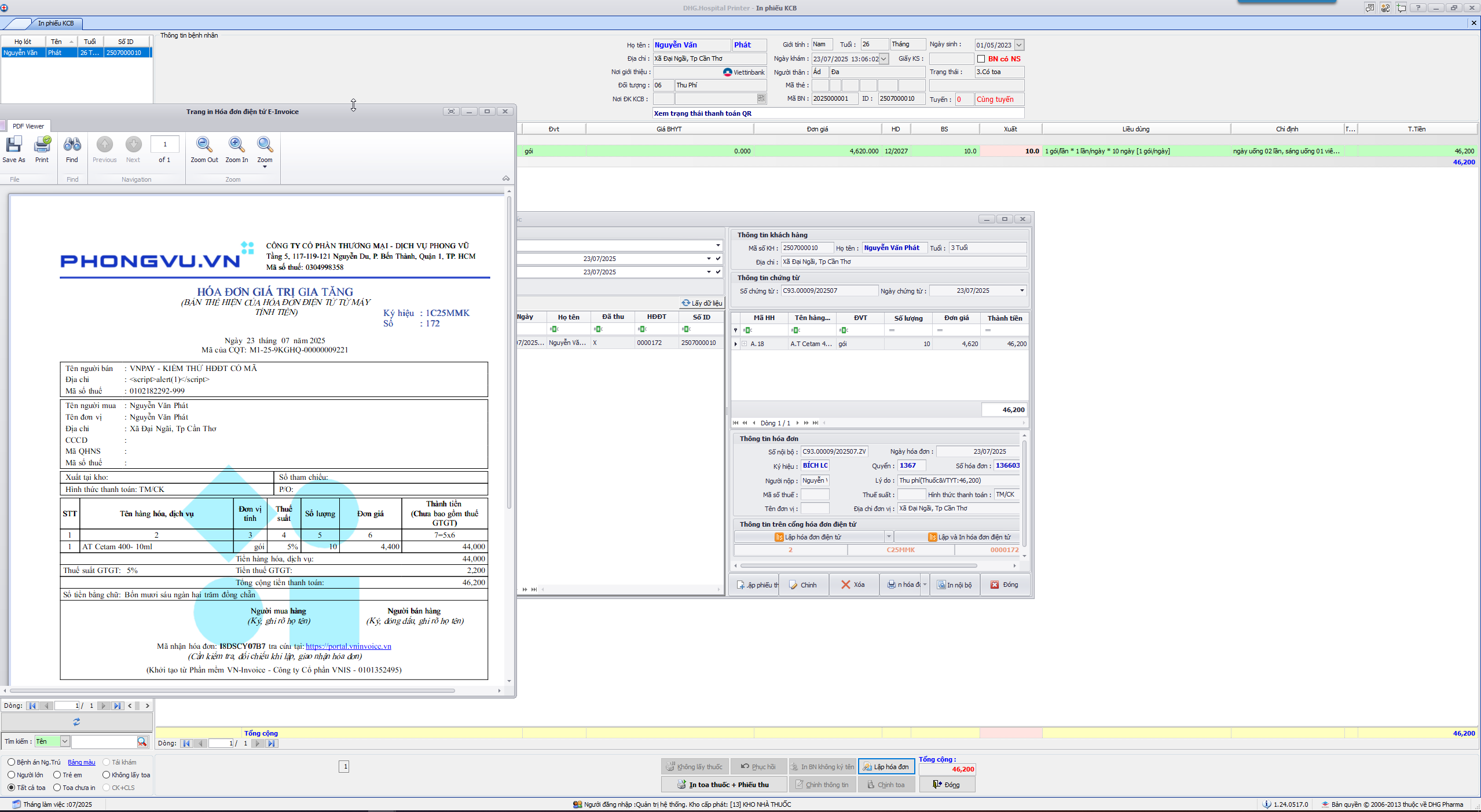Click the search magnifier beside Tìm kiếm field

point(142,741)
